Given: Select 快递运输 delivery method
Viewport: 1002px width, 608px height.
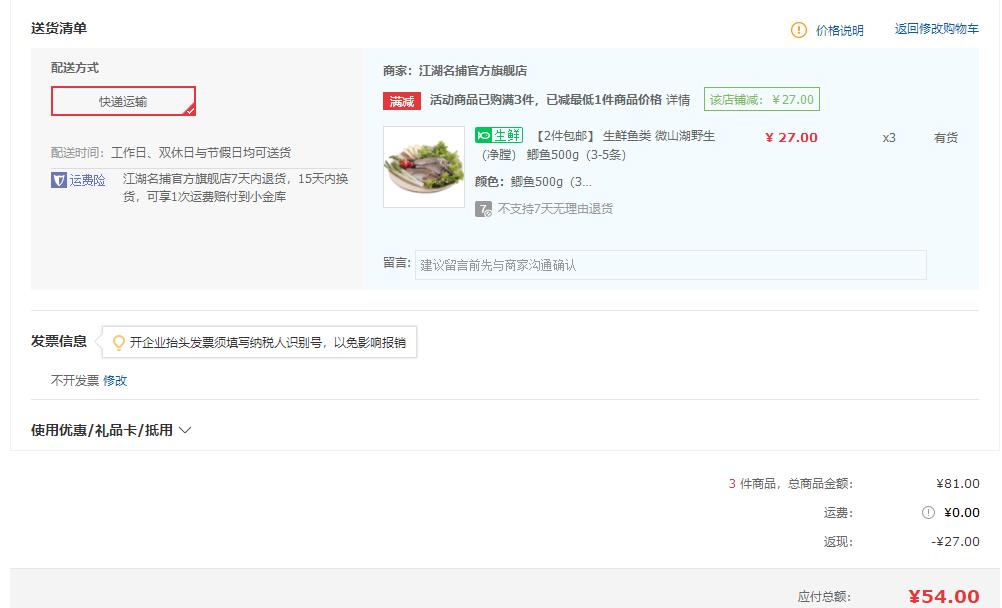Looking at the screenshot, I should (123, 101).
